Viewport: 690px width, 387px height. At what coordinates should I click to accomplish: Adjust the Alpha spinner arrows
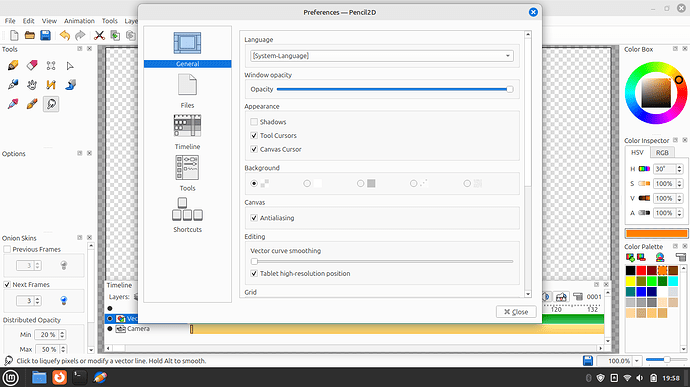[x=679, y=213]
